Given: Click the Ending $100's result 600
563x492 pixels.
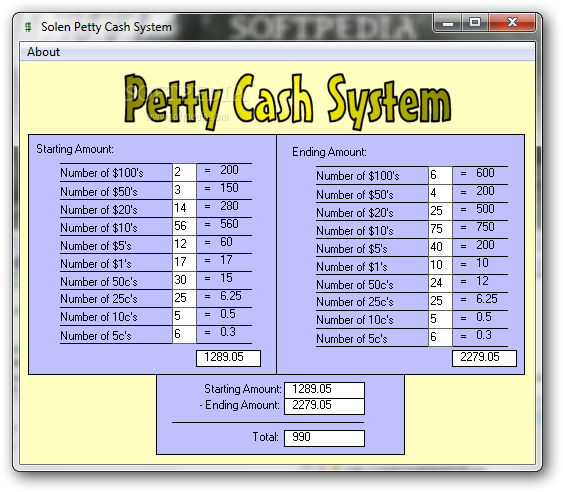Looking at the screenshot, I should coord(485,173).
